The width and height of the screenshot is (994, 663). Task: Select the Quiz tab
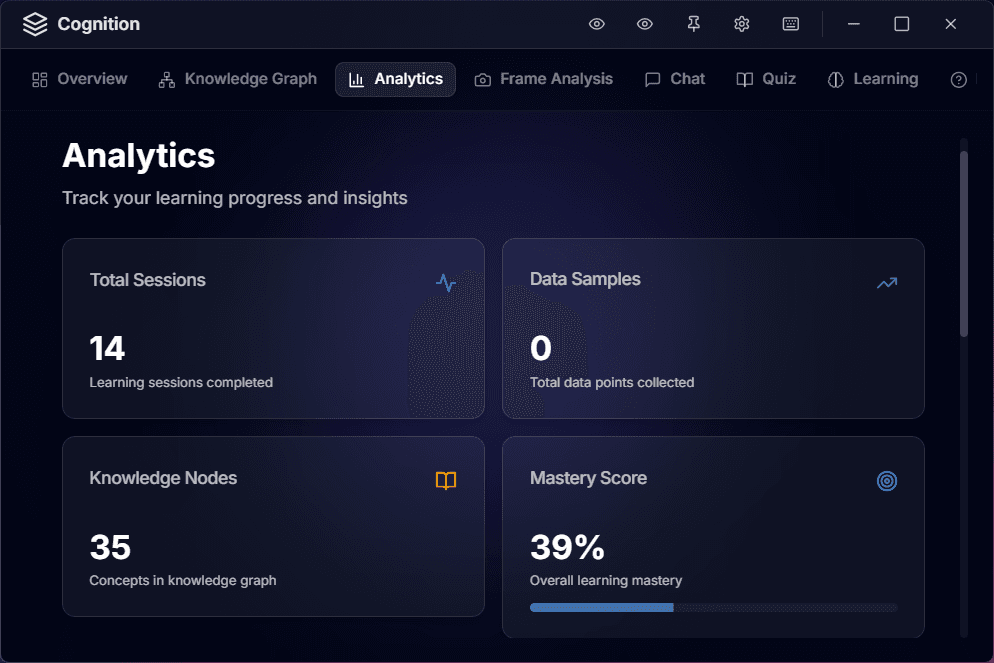click(x=766, y=79)
